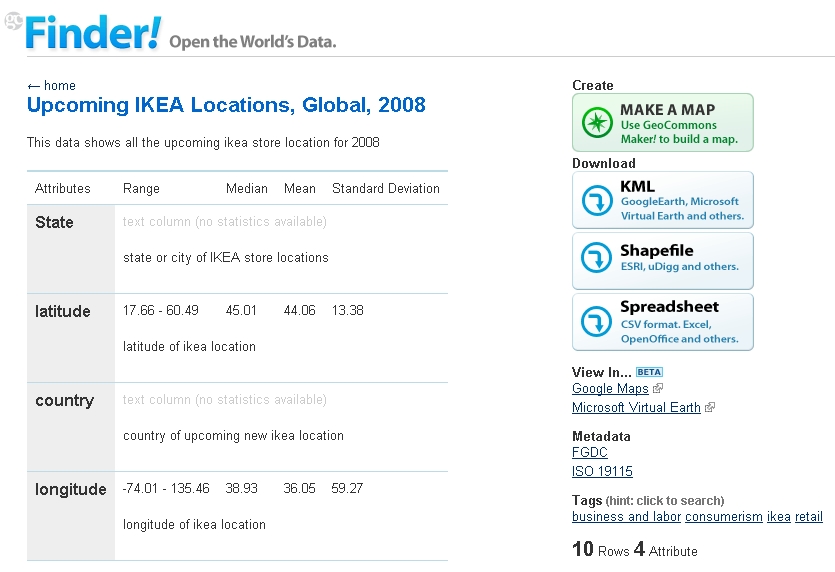This screenshot has height=572, width=835.
Task: Select the 'latitude' attribute row label
Action: (x=63, y=311)
